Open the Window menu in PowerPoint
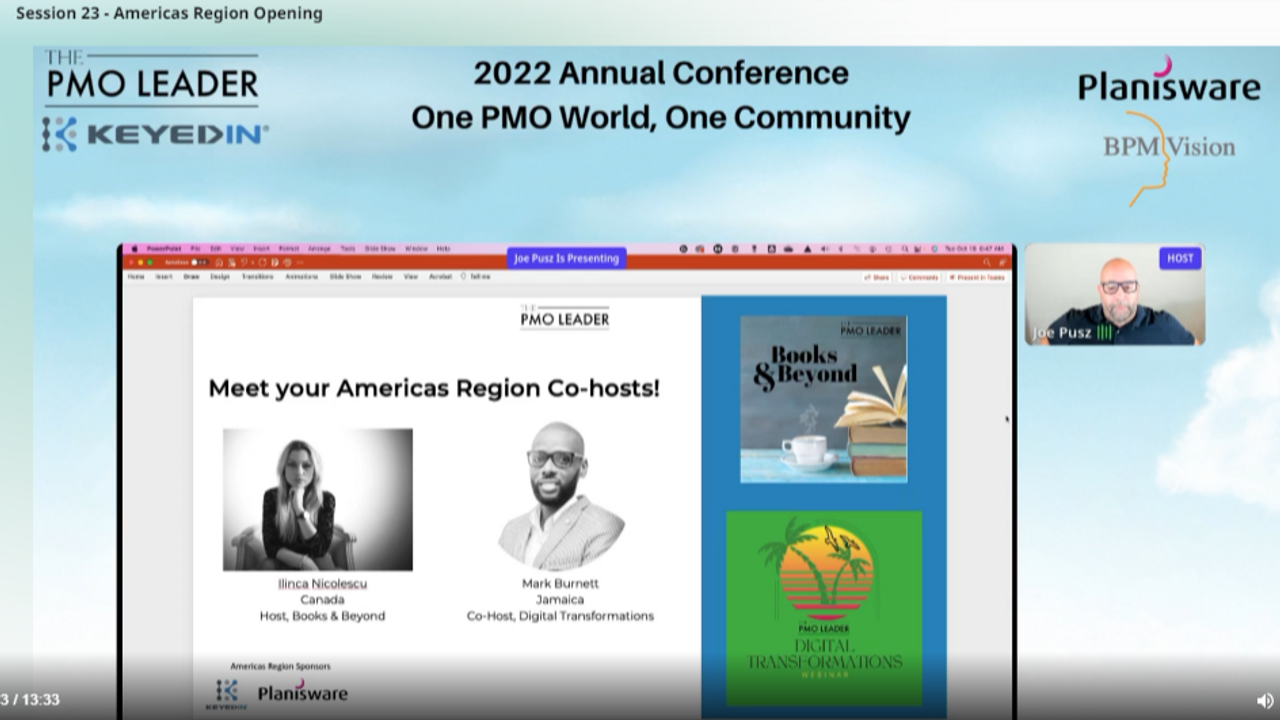1280x720 pixels. click(416, 248)
